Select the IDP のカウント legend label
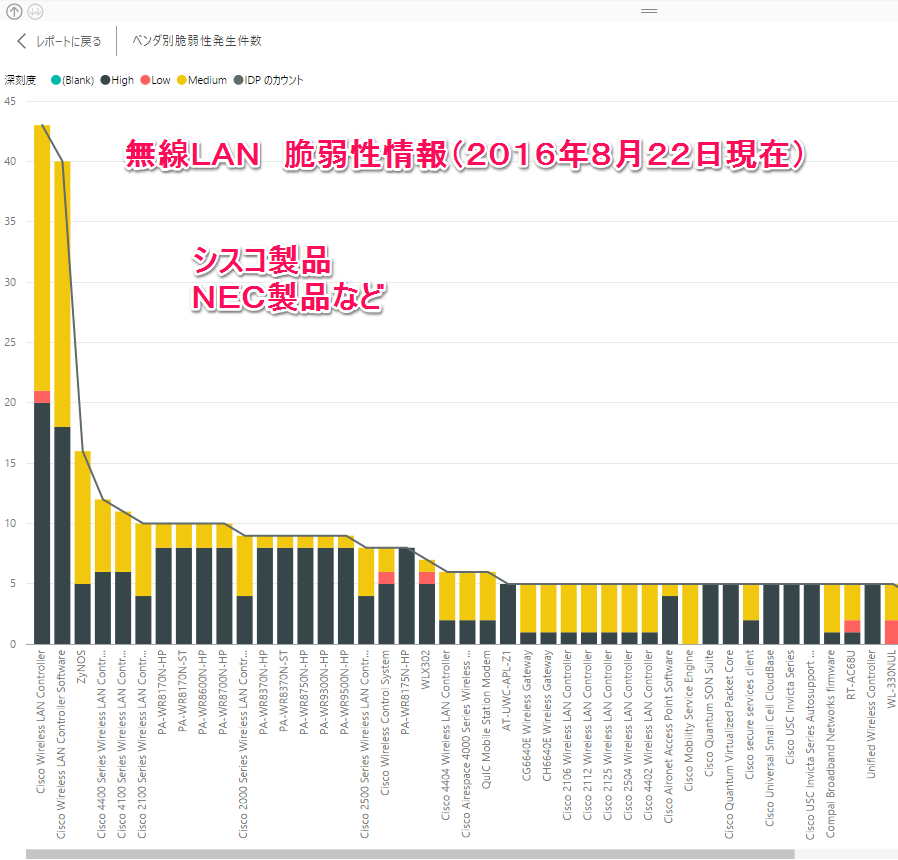 (x=274, y=80)
